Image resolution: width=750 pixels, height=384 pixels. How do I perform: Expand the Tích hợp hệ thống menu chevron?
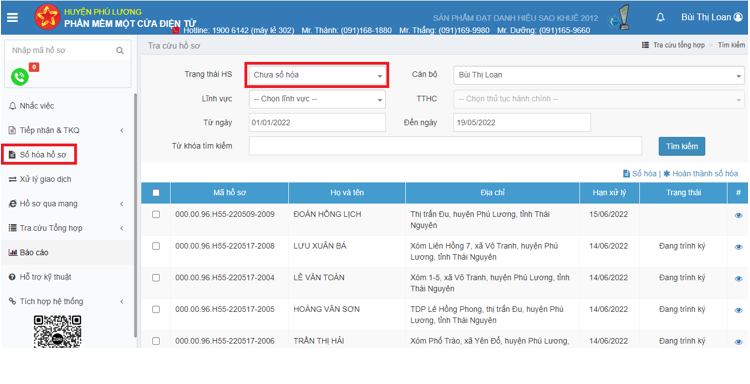(x=121, y=301)
